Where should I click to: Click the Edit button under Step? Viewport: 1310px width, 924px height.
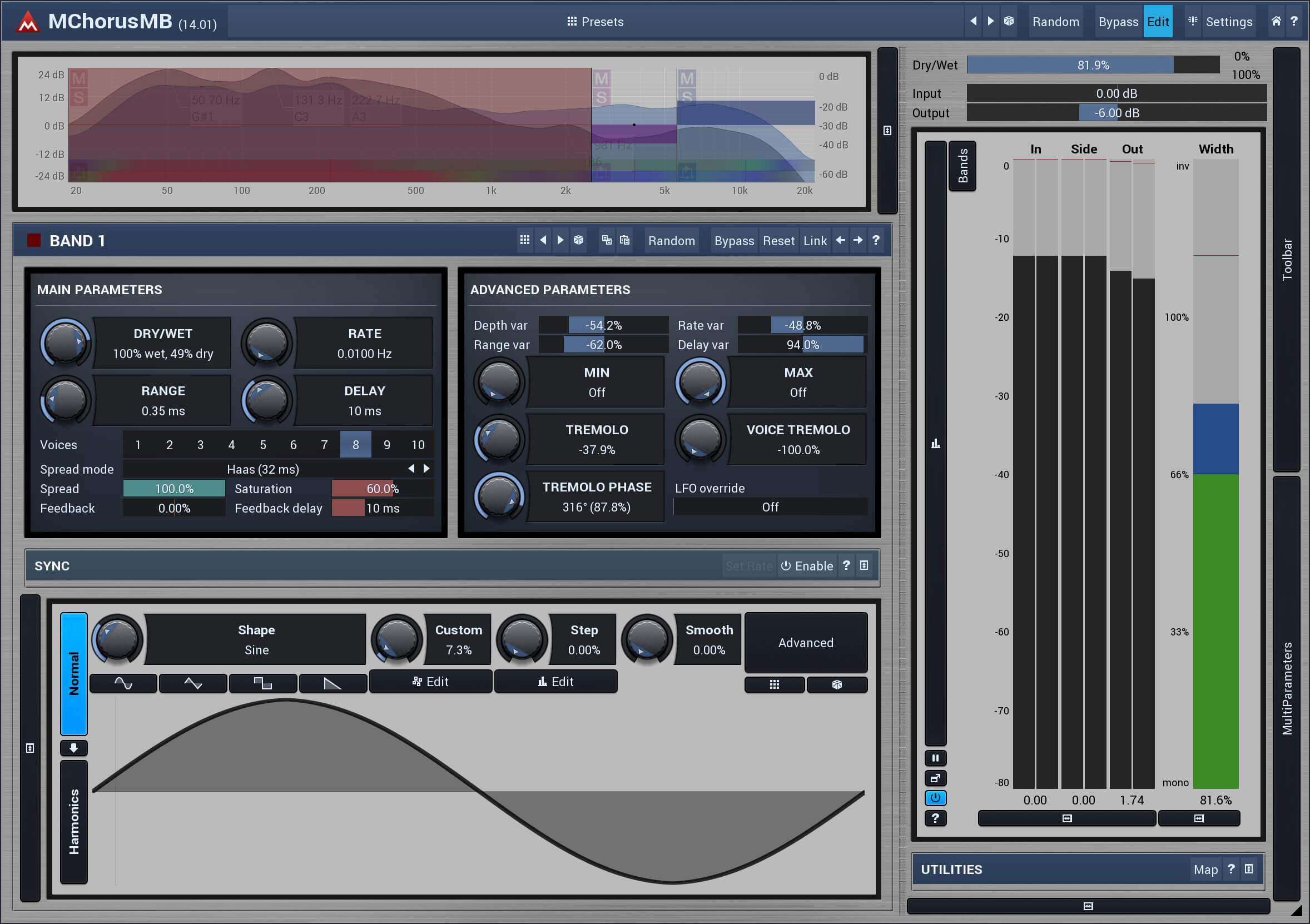click(555, 682)
